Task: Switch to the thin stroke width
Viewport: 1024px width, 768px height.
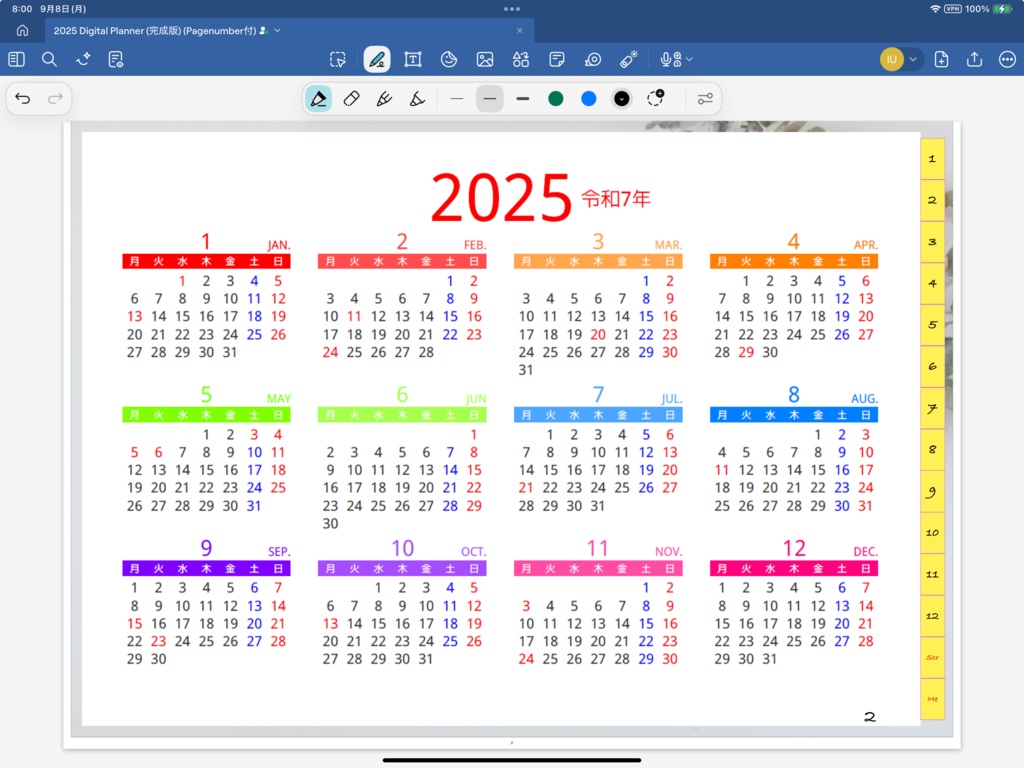Action: coord(457,98)
